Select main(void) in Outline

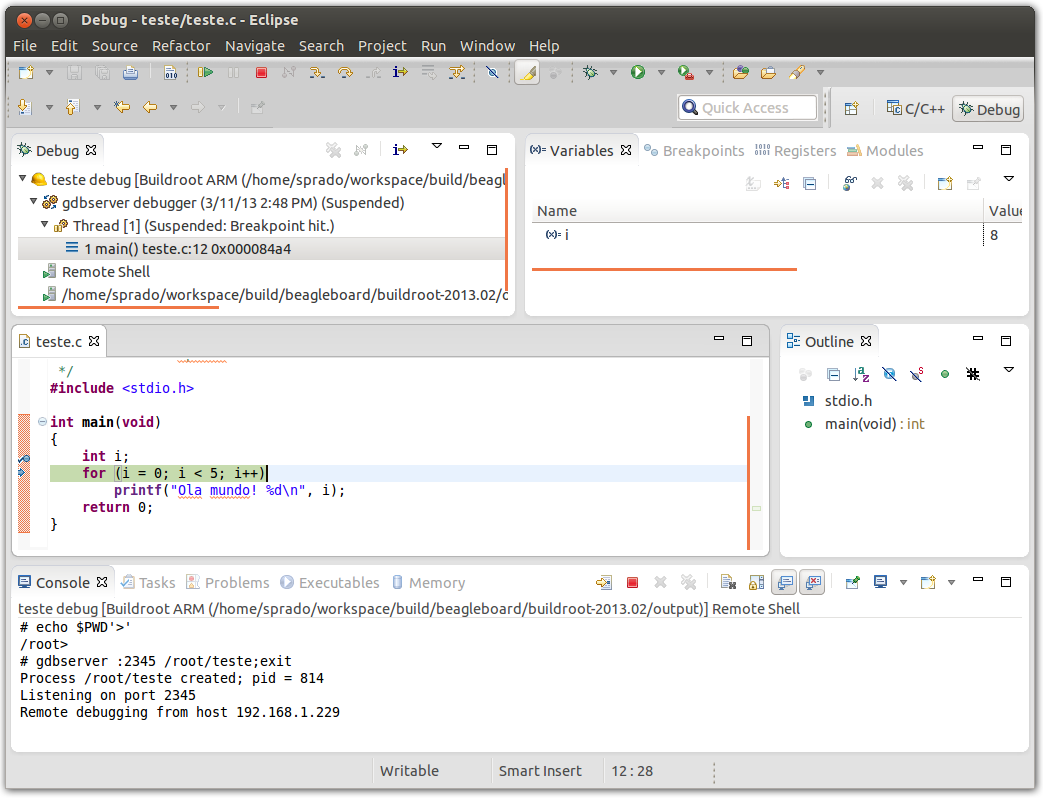[874, 424]
